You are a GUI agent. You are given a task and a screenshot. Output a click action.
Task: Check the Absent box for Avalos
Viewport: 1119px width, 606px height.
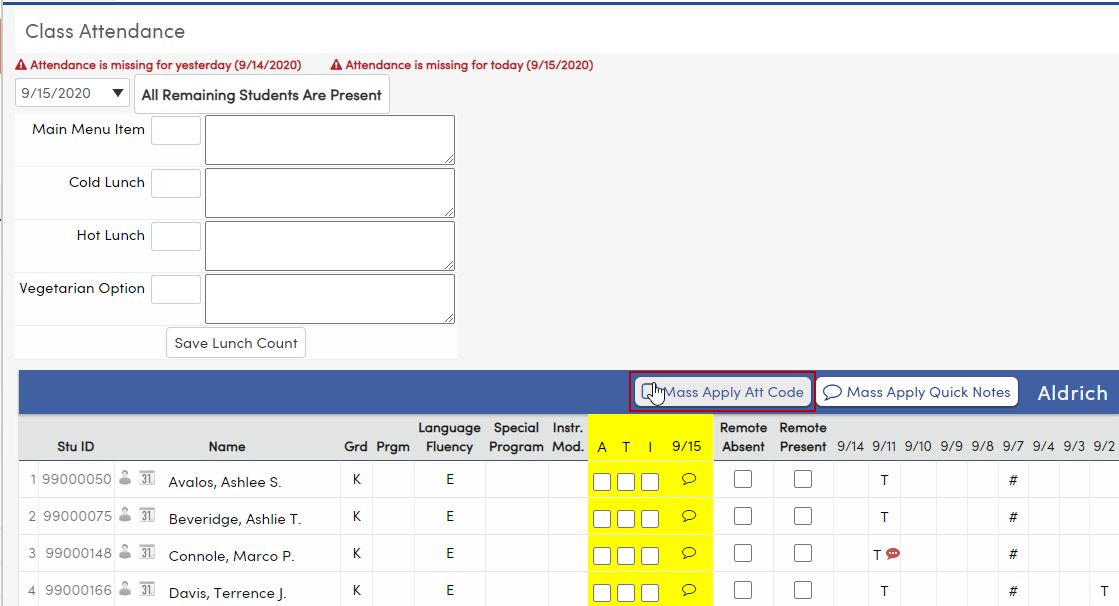click(601, 479)
